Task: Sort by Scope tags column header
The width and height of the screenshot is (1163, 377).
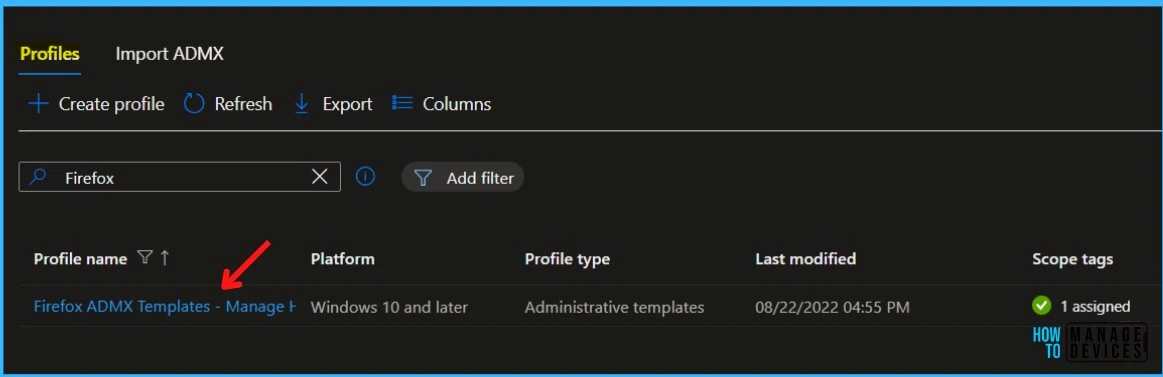Action: [x=1073, y=259]
